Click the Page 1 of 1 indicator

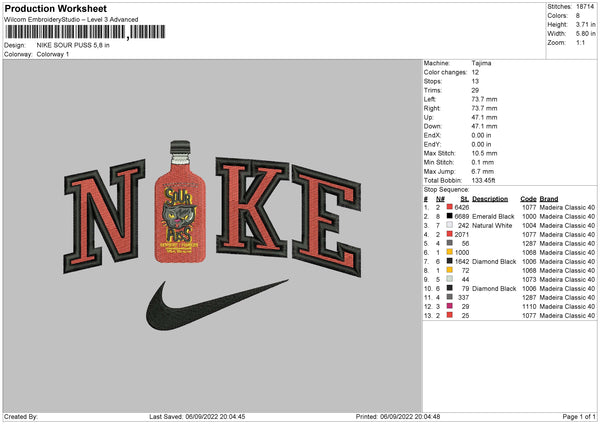(579, 416)
